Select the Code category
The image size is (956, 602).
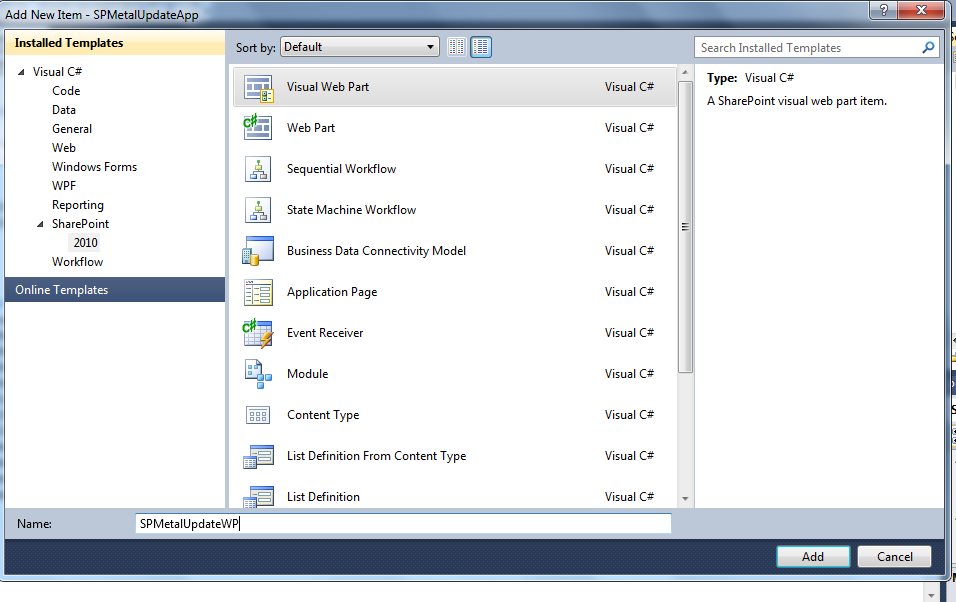tap(66, 91)
